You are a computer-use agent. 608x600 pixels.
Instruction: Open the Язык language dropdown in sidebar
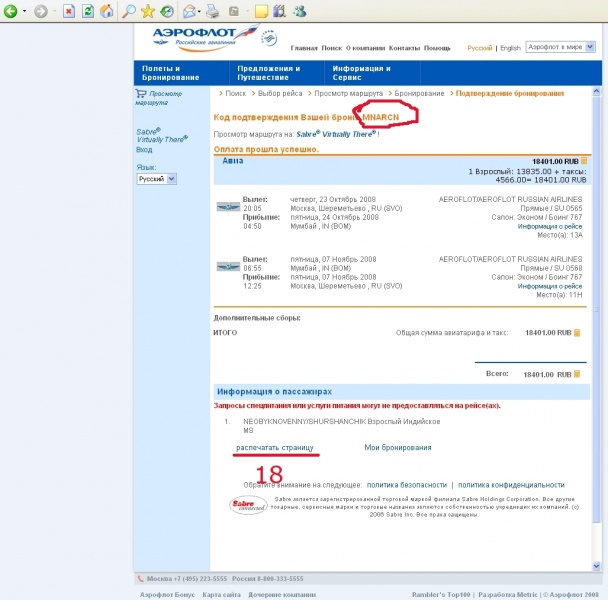[x=157, y=178]
